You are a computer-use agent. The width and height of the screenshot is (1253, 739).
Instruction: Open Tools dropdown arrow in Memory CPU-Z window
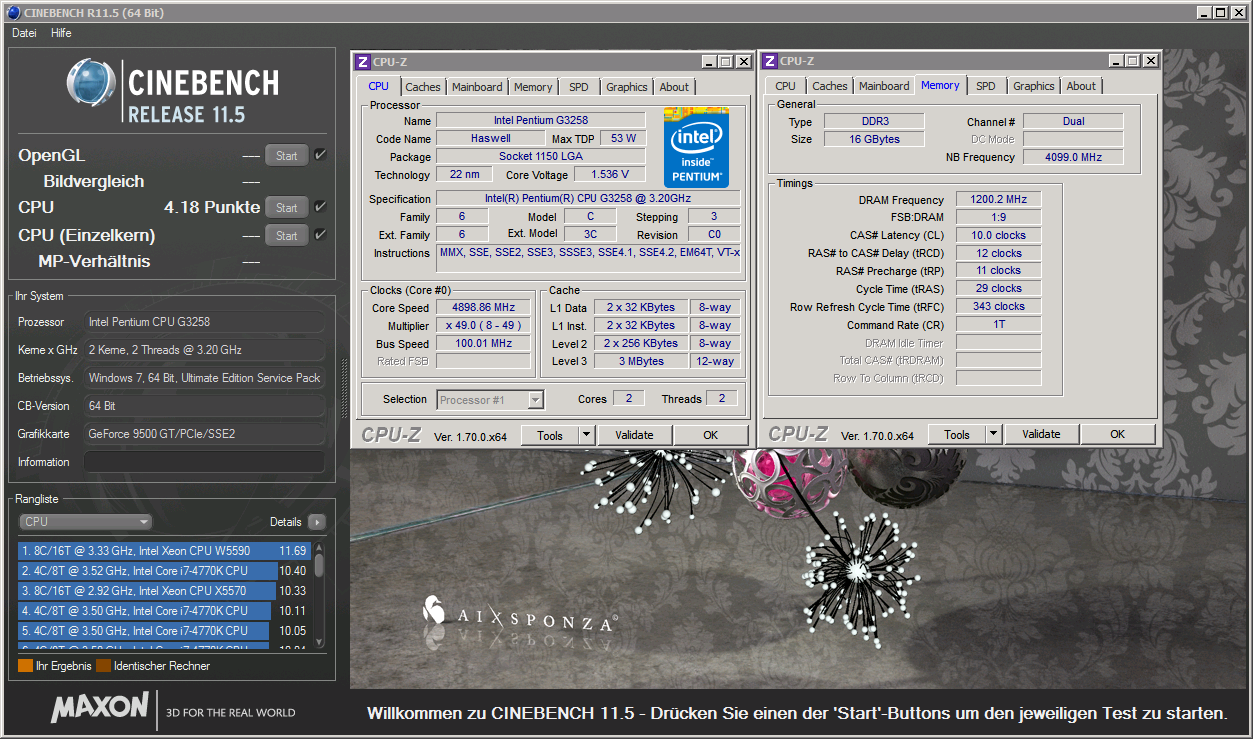coord(993,434)
